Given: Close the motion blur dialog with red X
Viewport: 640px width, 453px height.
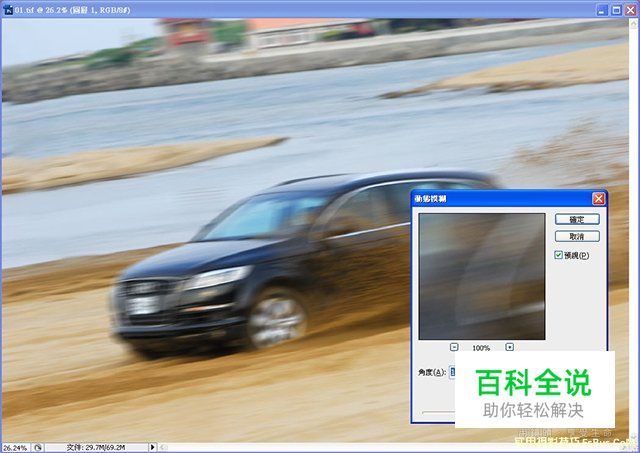Looking at the screenshot, I should tap(598, 199).
